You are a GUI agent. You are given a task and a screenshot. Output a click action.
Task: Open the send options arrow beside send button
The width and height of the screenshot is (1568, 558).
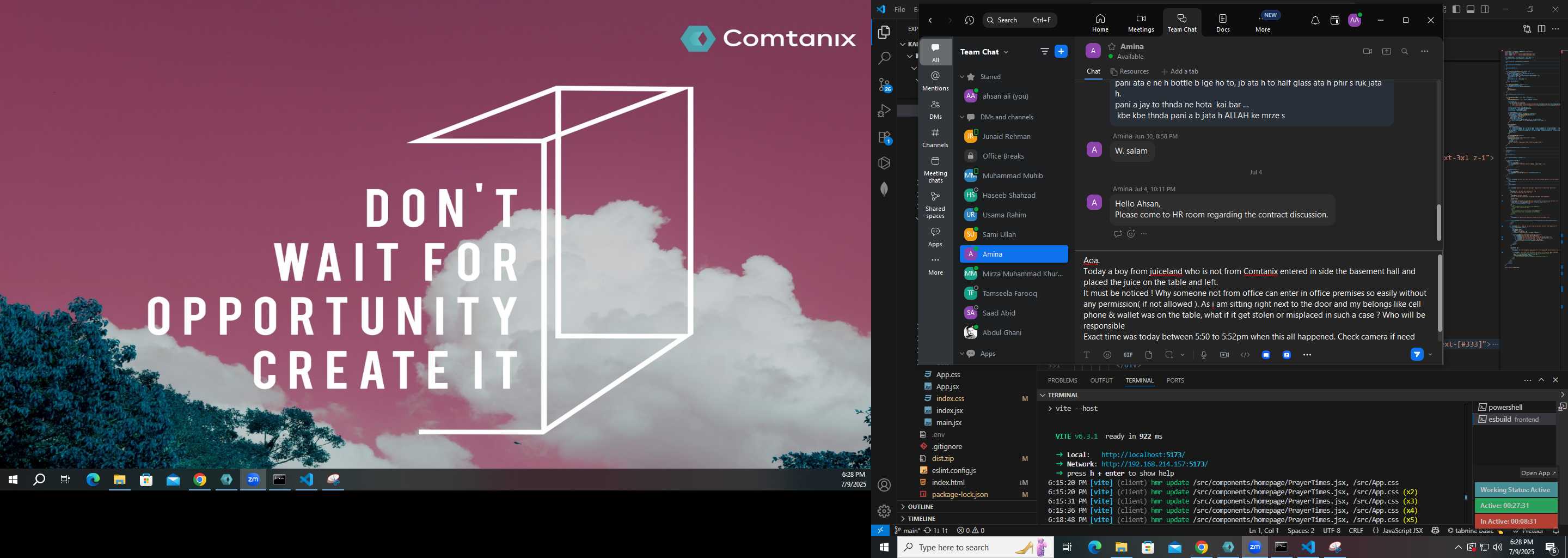(x=1430, y=355)
